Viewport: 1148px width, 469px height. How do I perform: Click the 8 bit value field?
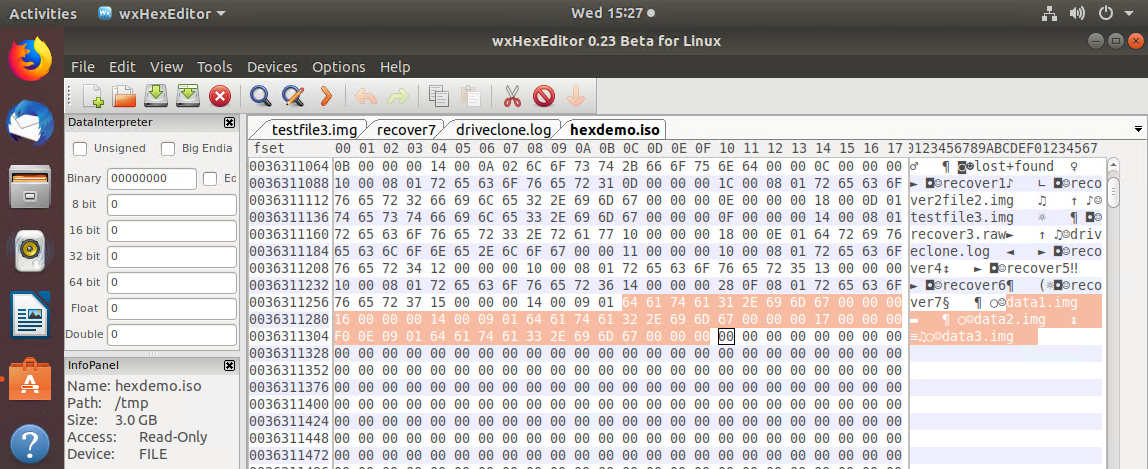[x=172, y=204]
